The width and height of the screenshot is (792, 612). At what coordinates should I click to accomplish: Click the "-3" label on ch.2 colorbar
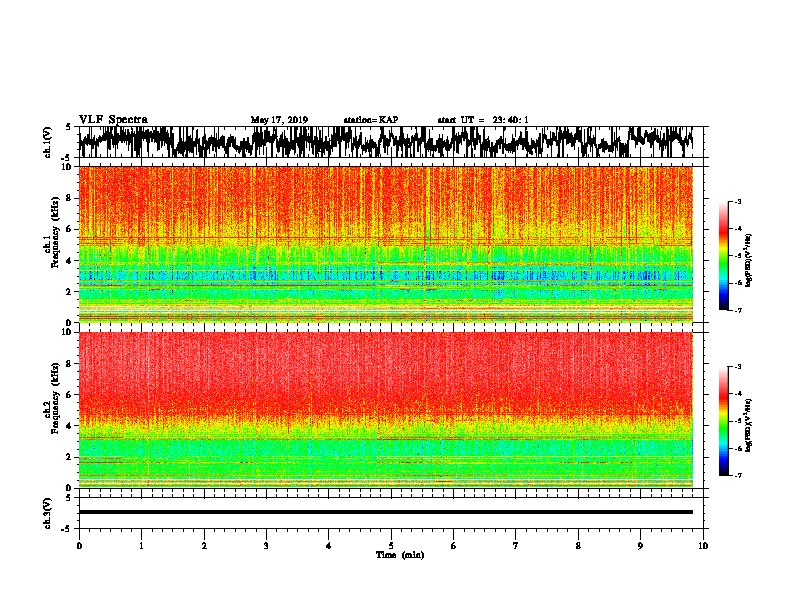(x=737, y=367)
